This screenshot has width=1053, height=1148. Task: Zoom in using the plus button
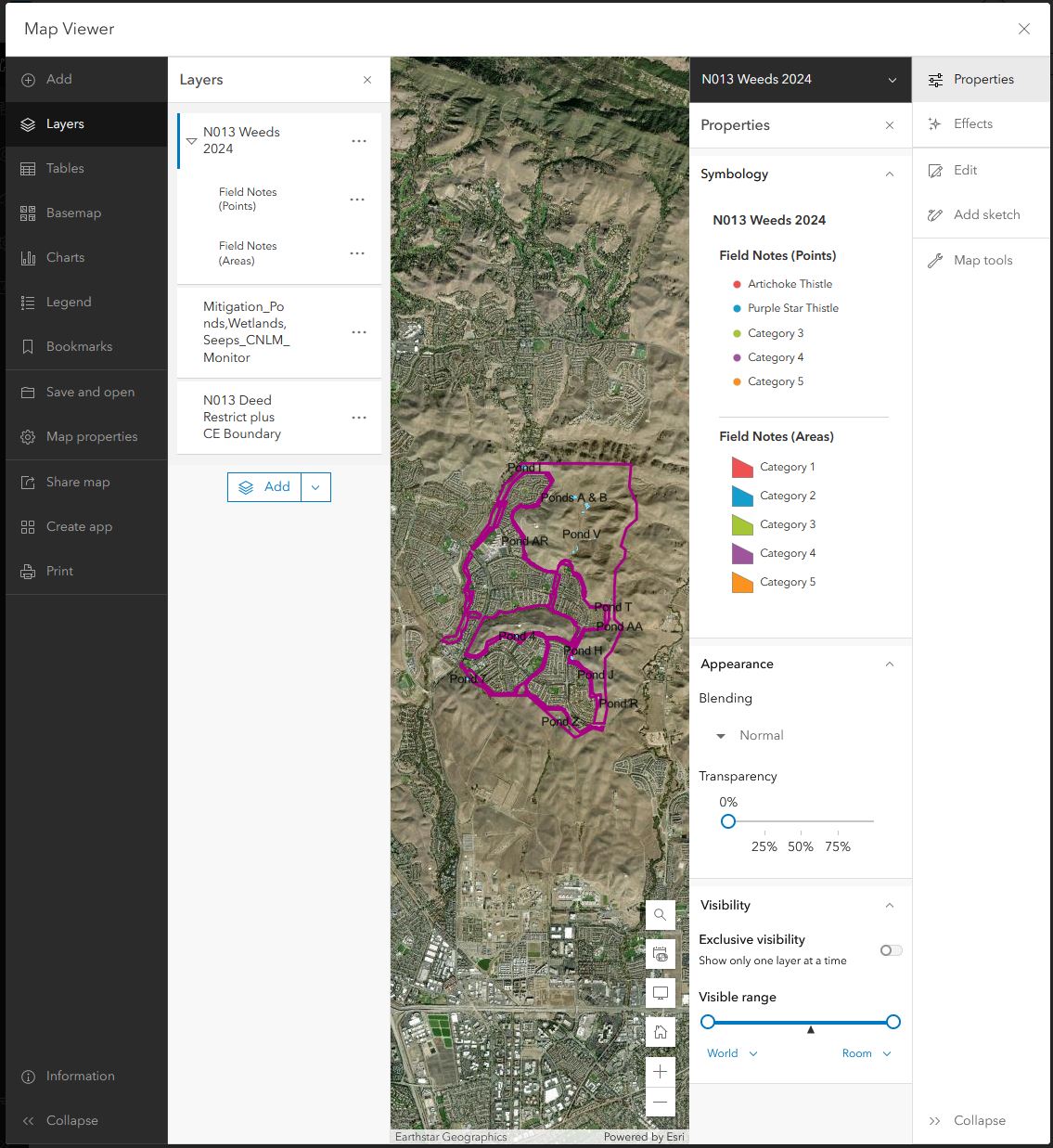[661, 1072]
